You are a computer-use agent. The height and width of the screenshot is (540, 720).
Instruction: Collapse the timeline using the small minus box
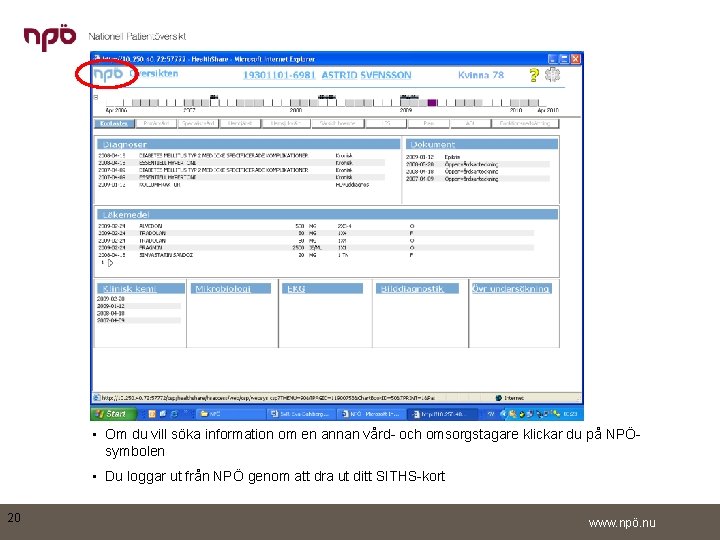pyautogui.click(x=96, y=97)
